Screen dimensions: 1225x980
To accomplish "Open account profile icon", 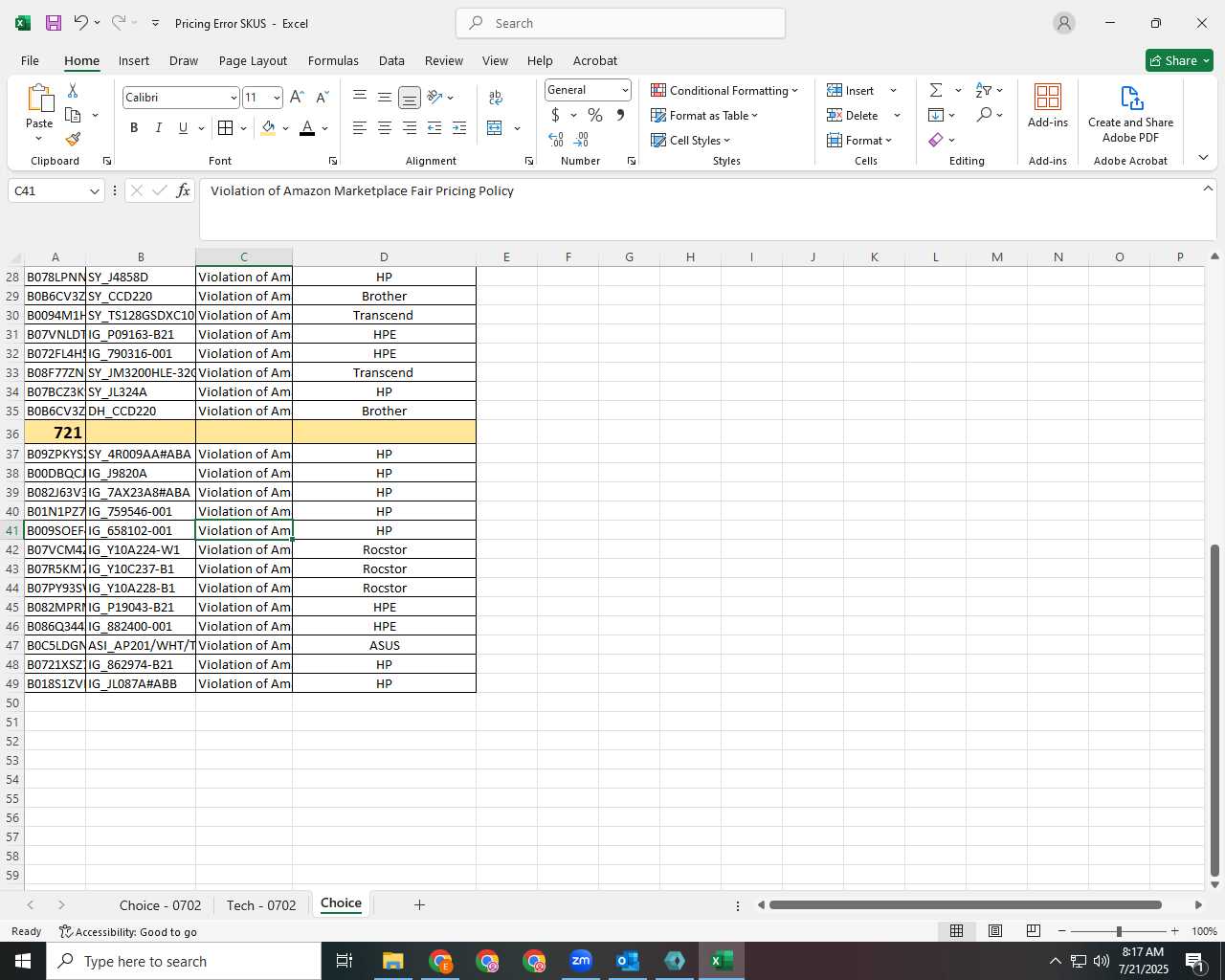I will coord(1064,23).
